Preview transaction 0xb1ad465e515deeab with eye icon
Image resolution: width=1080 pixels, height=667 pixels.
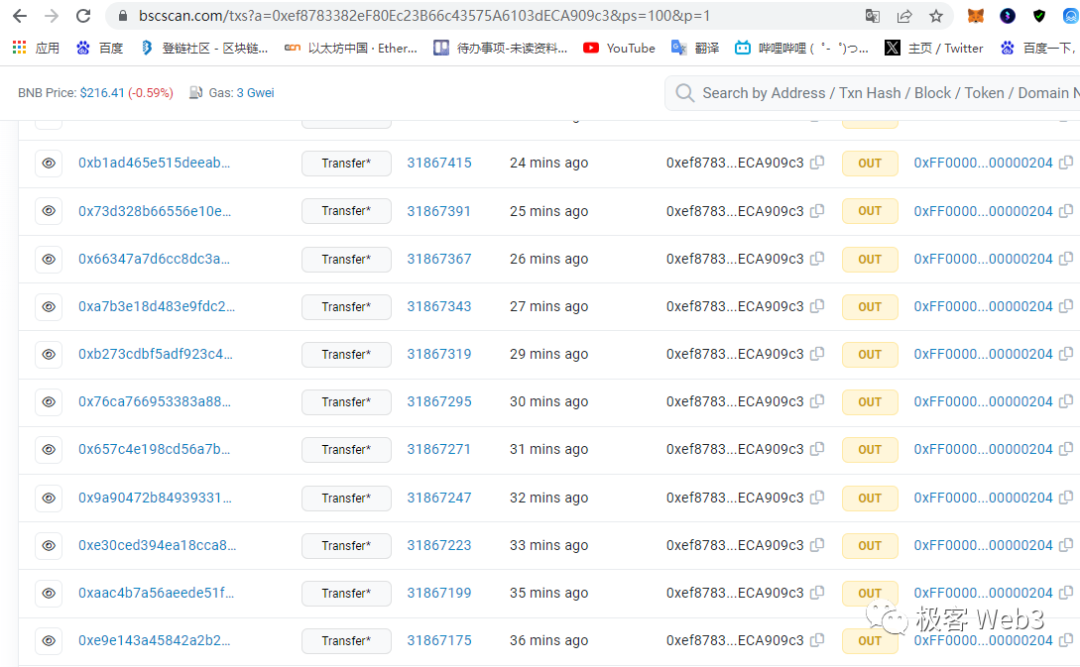click(48, 163)
